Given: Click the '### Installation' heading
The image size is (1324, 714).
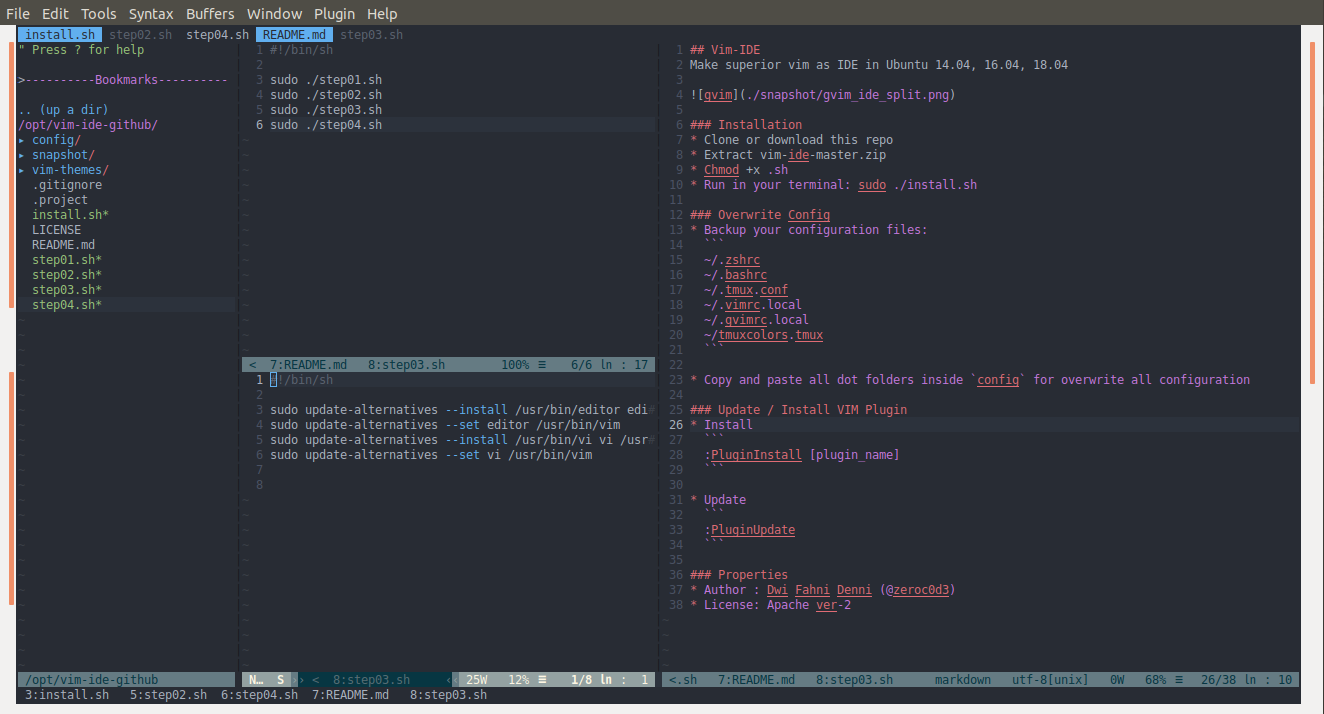Looking at the screenshot, I should (746, 125).
